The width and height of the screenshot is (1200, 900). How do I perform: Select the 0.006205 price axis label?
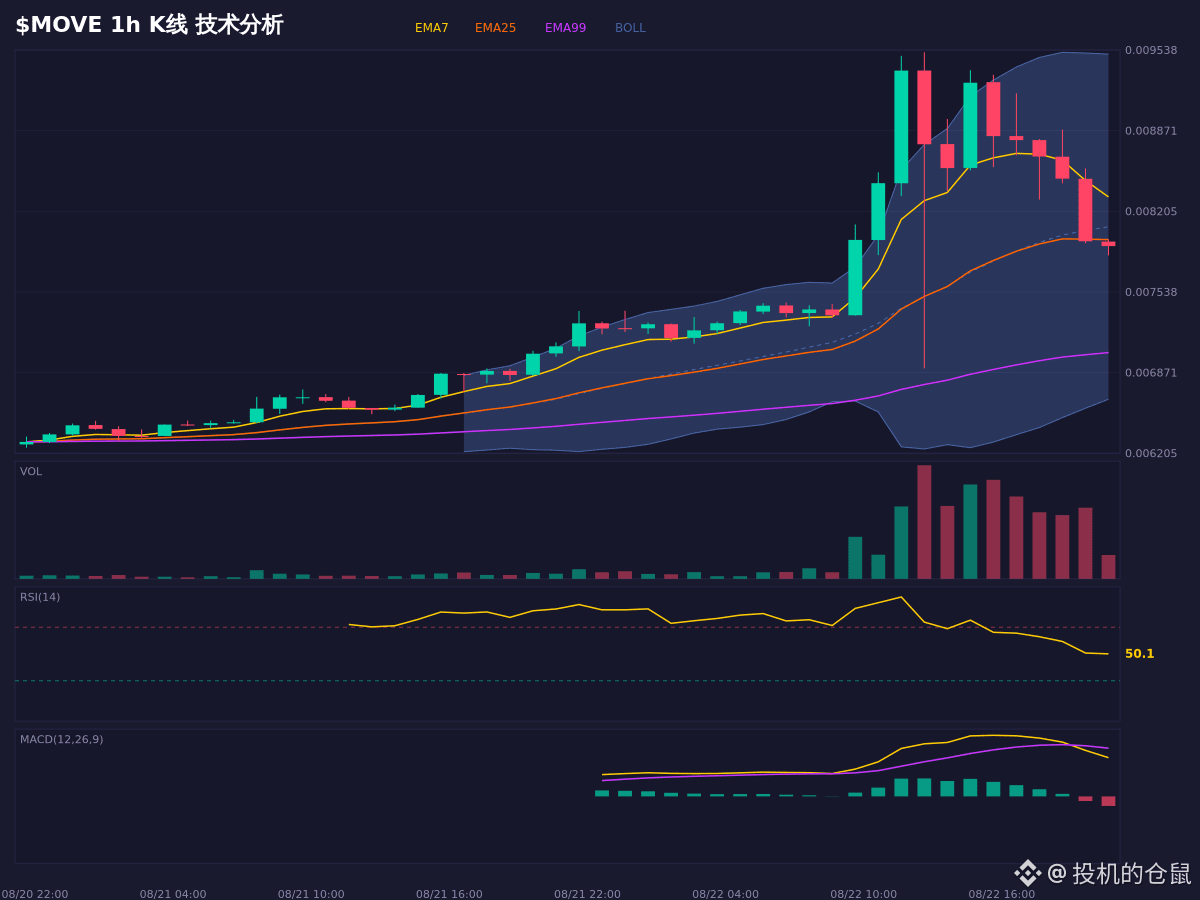[x=1151, y=453]
